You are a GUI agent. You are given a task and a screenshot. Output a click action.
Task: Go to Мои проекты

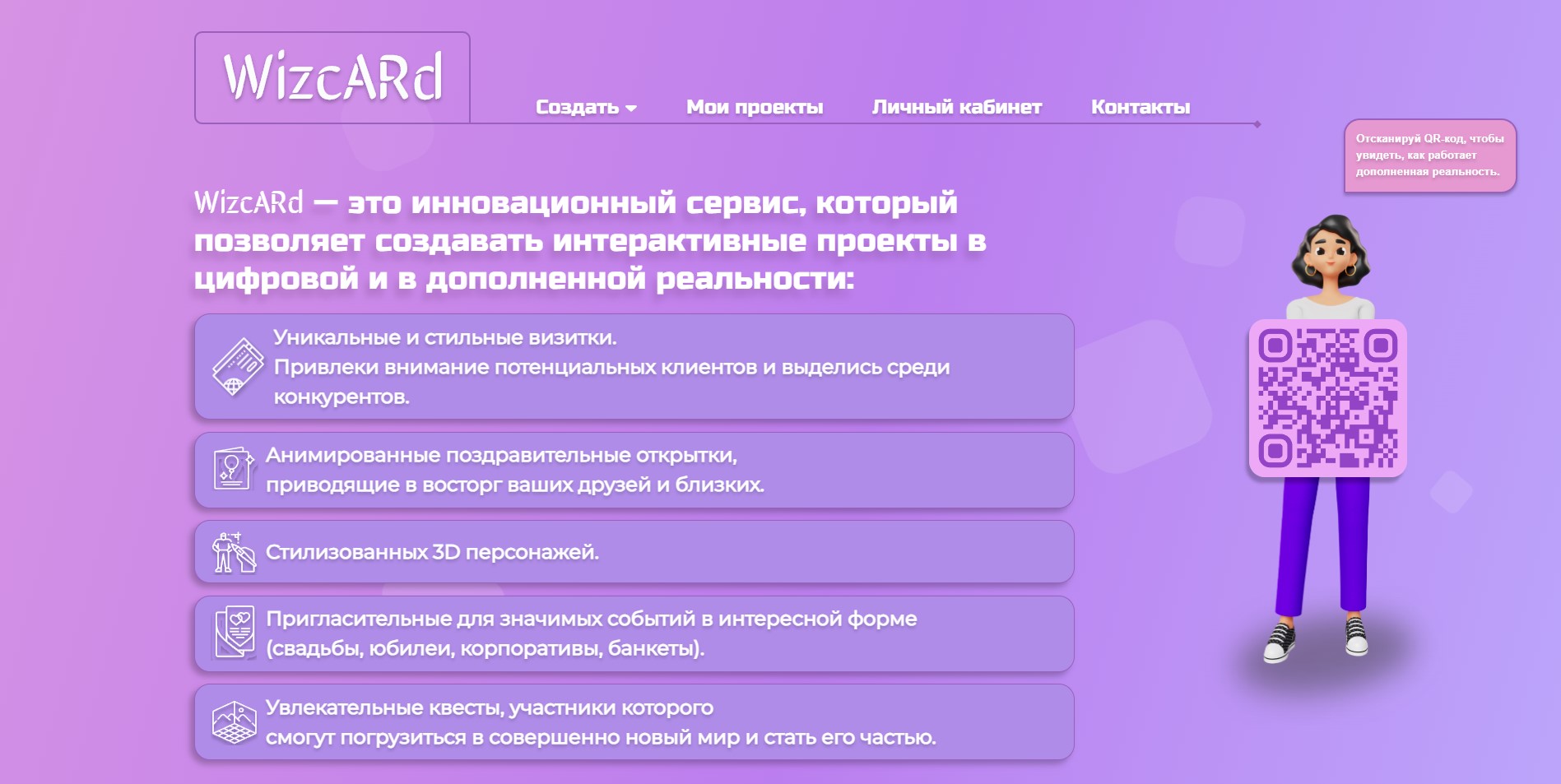[x=754, y=107]
